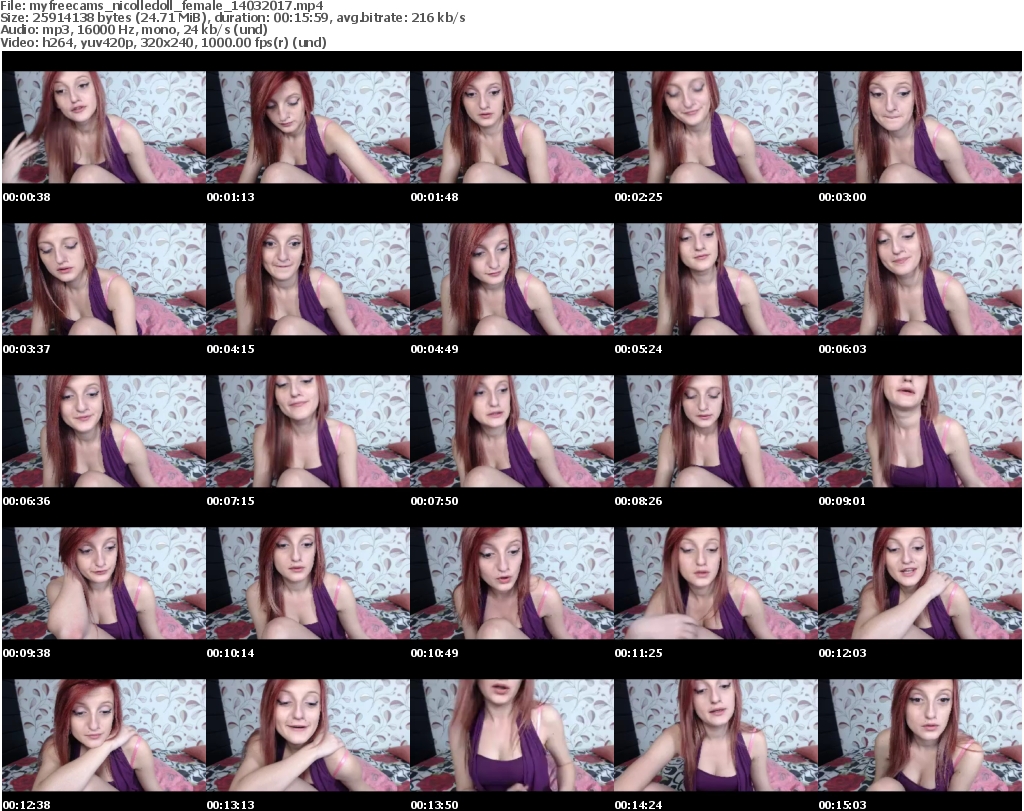Click the thumbnail at 00:12:03
1024x811 pixels.
[920, 583]
